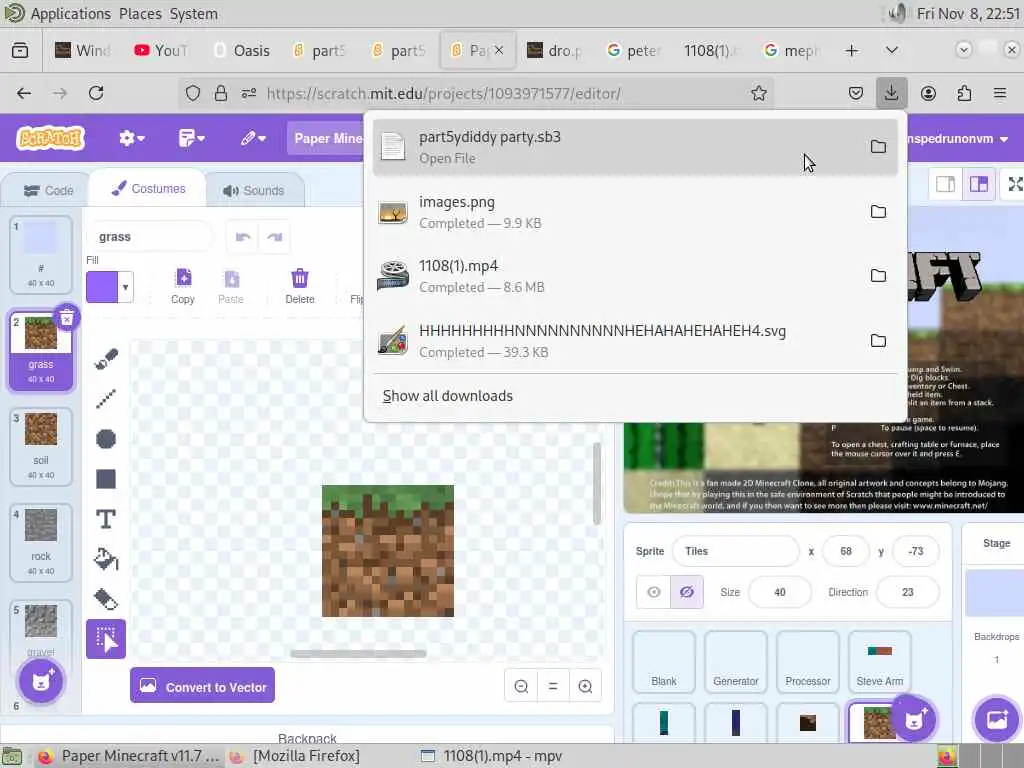Open the choose-a-costume cat button
This screenshot has height=768, width=1024.
[x=41, y=681]
